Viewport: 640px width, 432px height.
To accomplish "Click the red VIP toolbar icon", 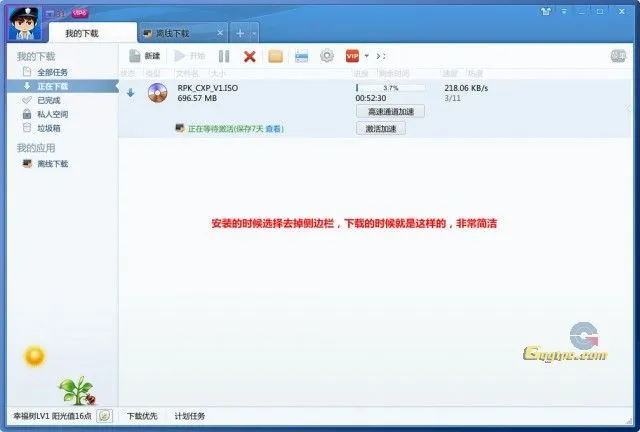I will click(x=352, y=56).
